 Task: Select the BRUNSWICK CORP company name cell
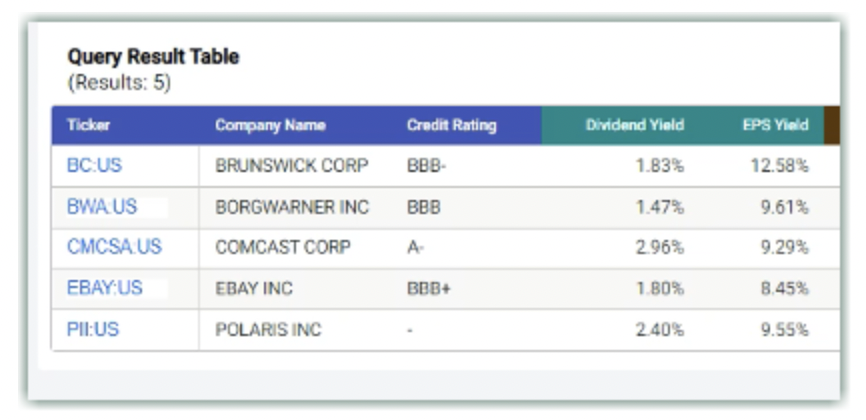(292, 166)
